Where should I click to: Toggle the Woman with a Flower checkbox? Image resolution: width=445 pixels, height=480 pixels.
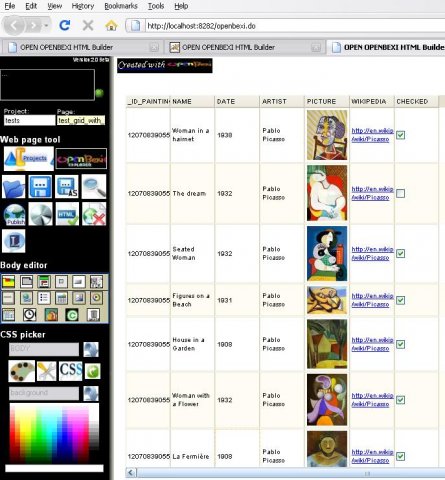click(401, 400)
